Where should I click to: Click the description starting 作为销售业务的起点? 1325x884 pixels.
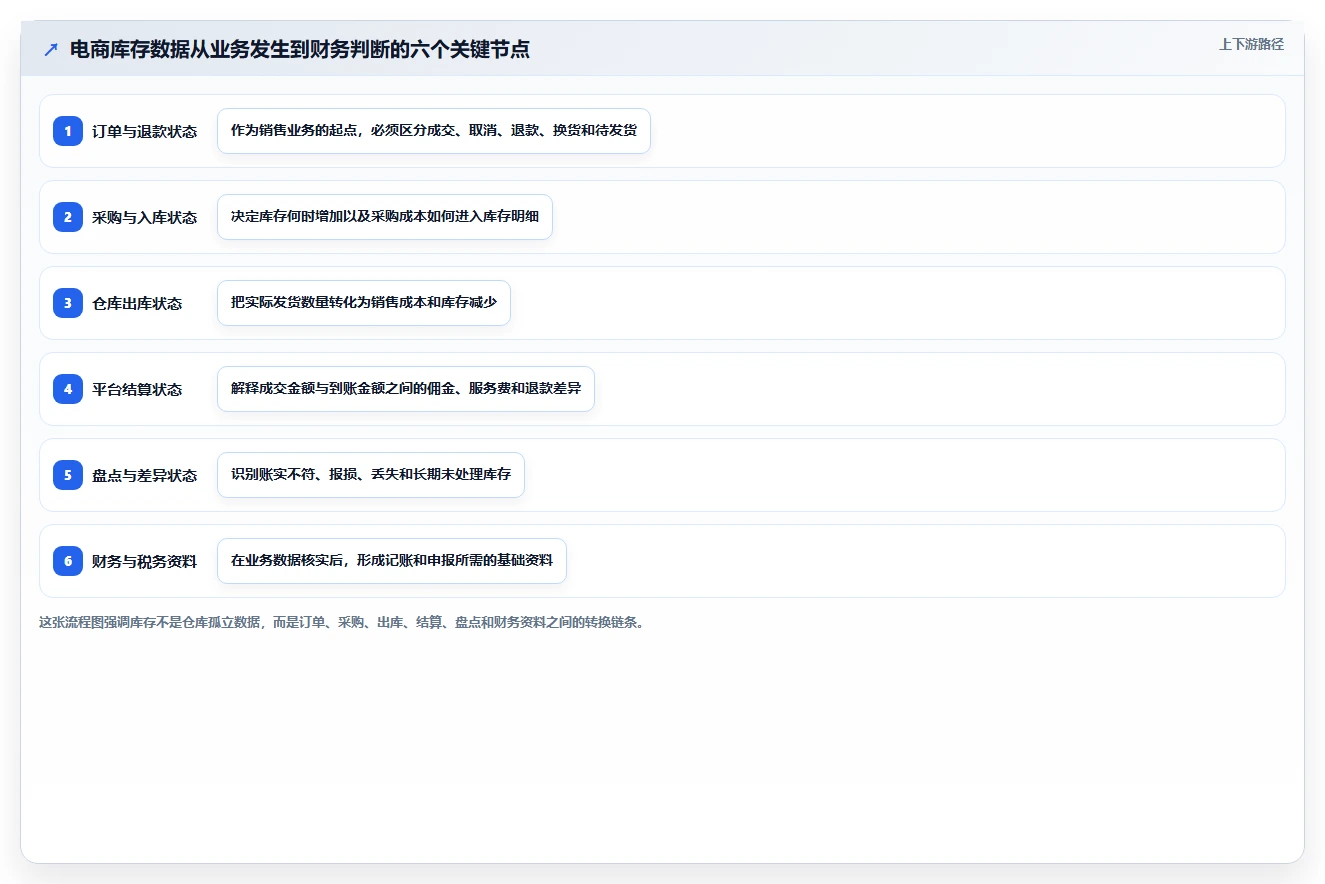pyautogui.click(x=434, y=131)
